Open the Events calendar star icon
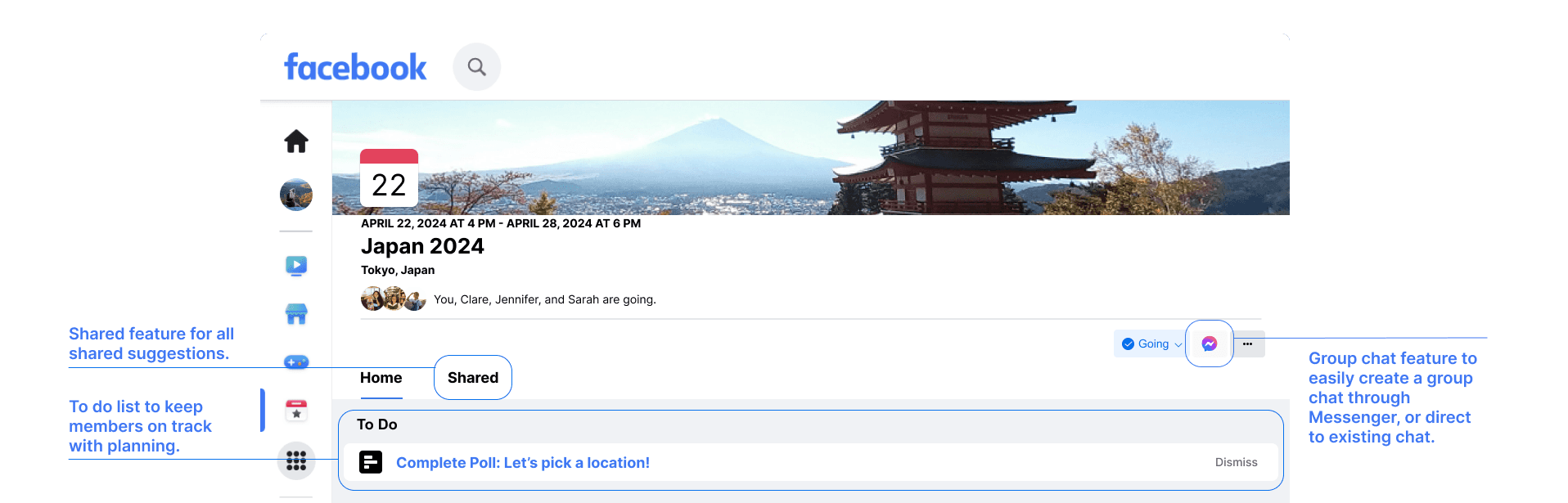 [296, 411]
